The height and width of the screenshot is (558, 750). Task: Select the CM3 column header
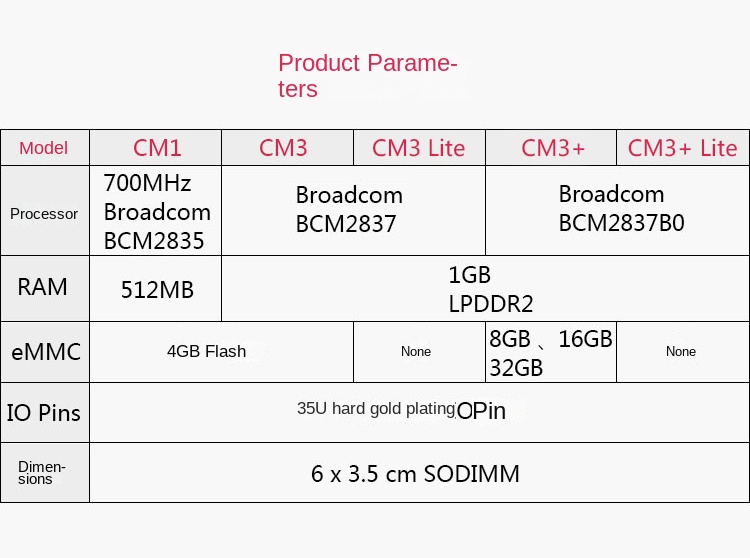[283, 148]
